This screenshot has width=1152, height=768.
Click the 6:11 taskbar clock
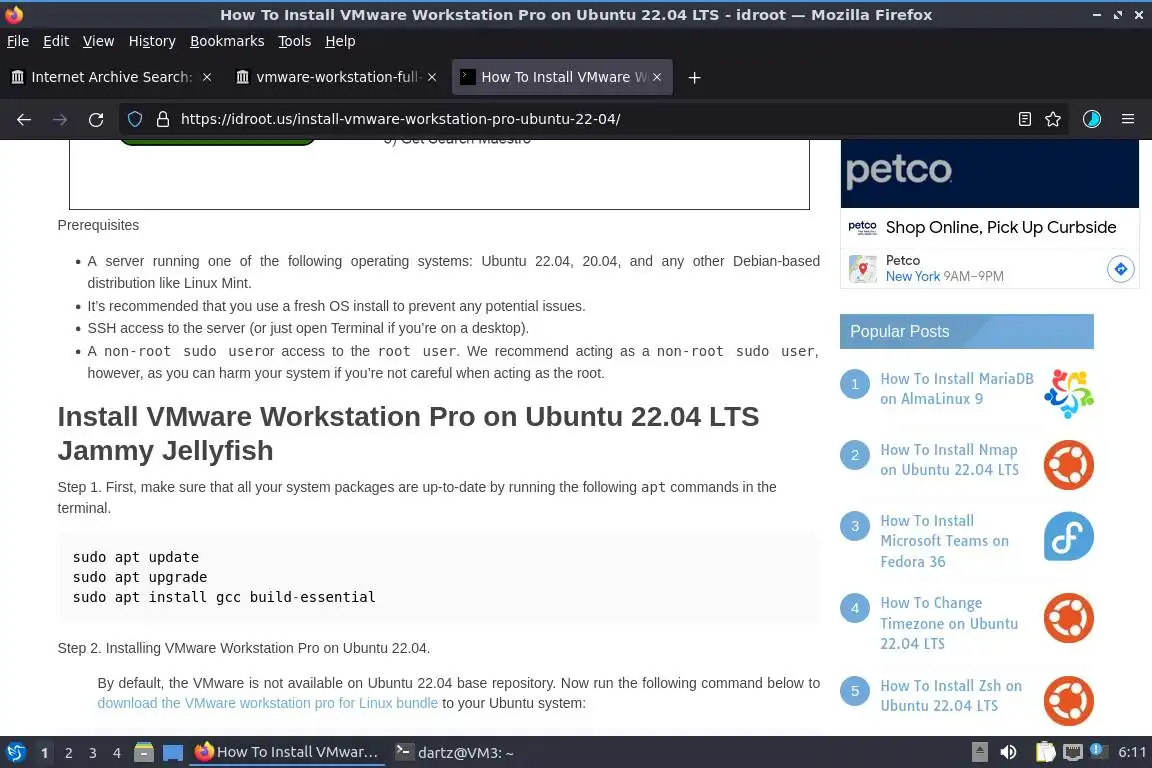pyautogui.click(x=1131, y=753)
